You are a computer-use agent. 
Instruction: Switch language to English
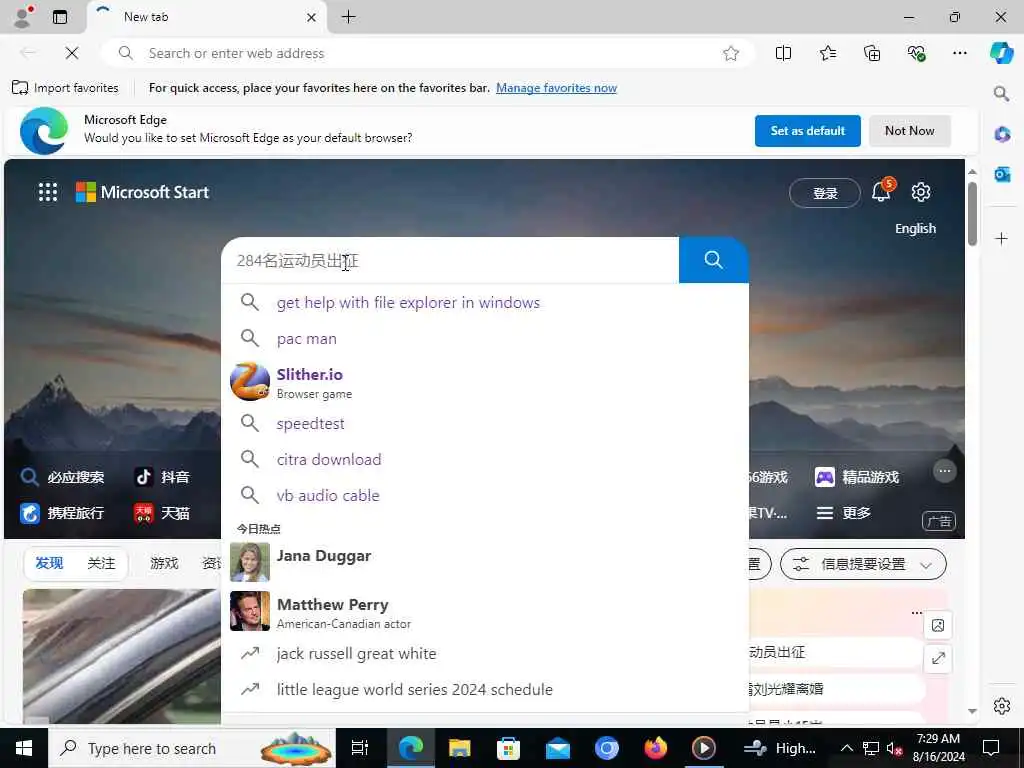(x=915, y=229)
